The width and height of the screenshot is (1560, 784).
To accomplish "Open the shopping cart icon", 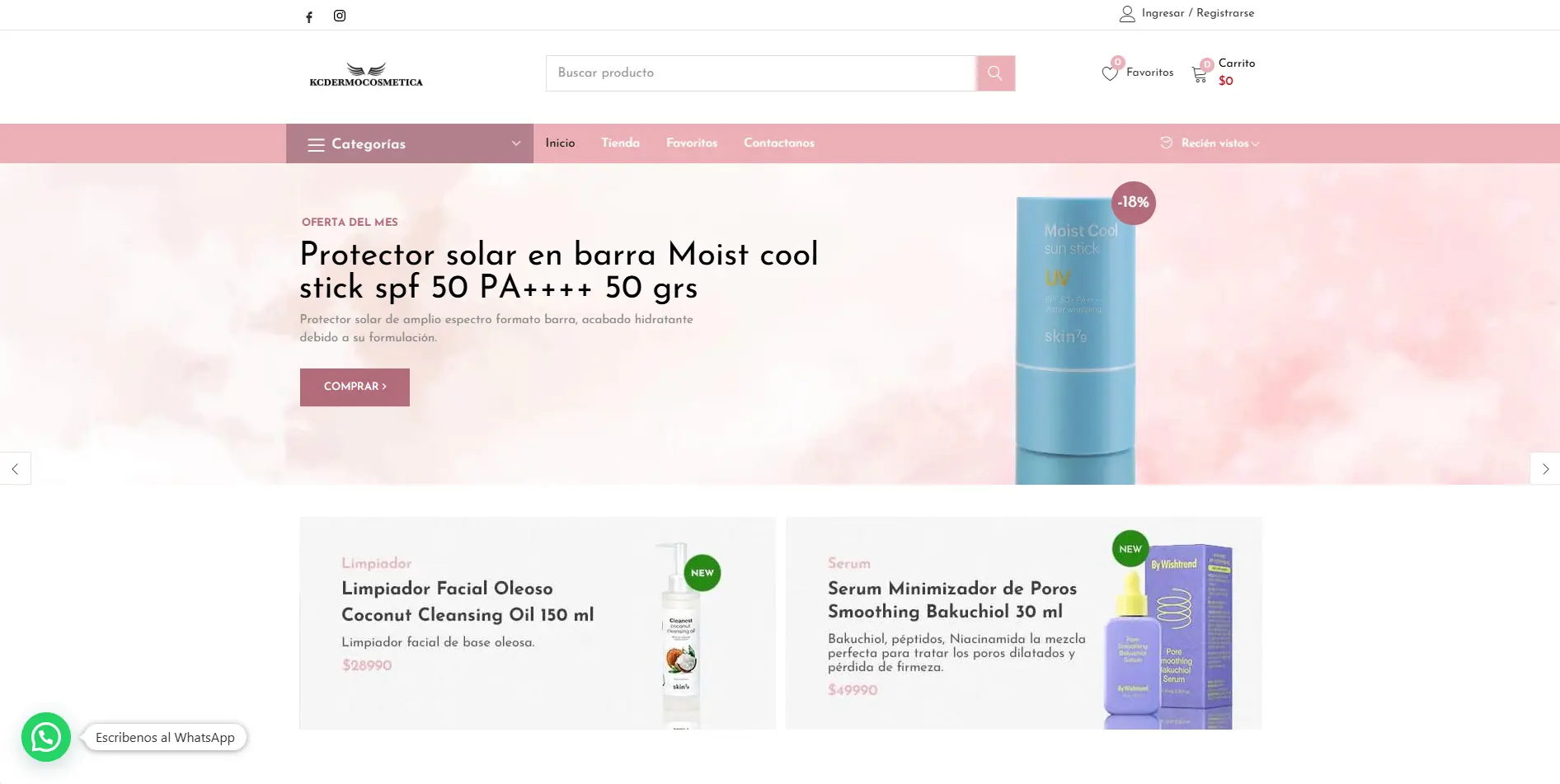I will coord(1200,75).
